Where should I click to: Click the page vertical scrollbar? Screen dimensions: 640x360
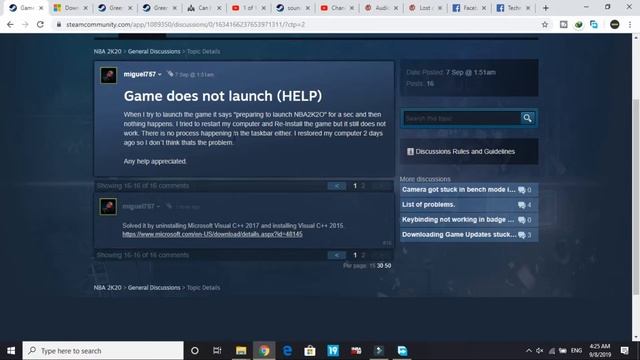point(636,196)
